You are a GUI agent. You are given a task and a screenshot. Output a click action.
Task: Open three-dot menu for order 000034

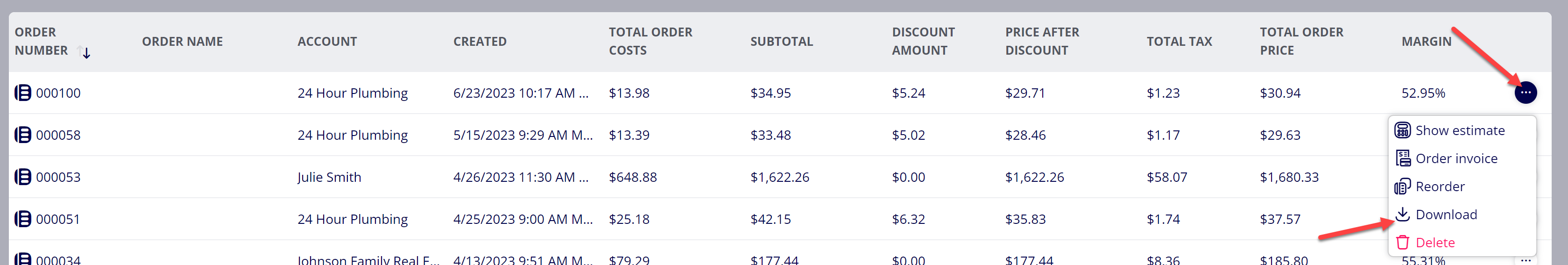click(1526, 260)
